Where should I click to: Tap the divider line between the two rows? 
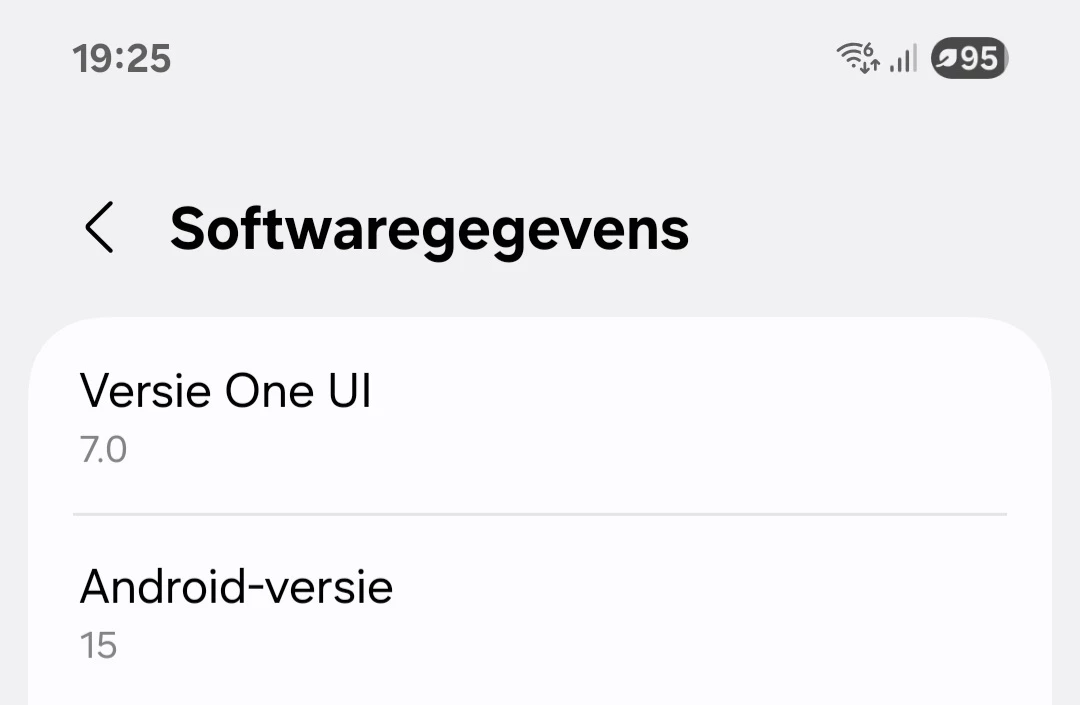(540, 515)
